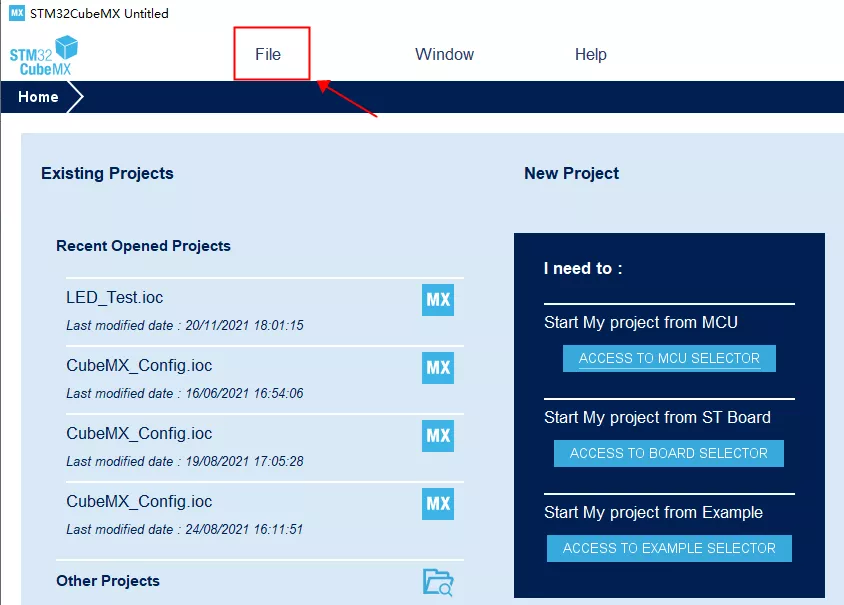Open CubeMX_Config.ioc modified 16/06/2021
Screen dimensions: 844x605
pos(139,365)
